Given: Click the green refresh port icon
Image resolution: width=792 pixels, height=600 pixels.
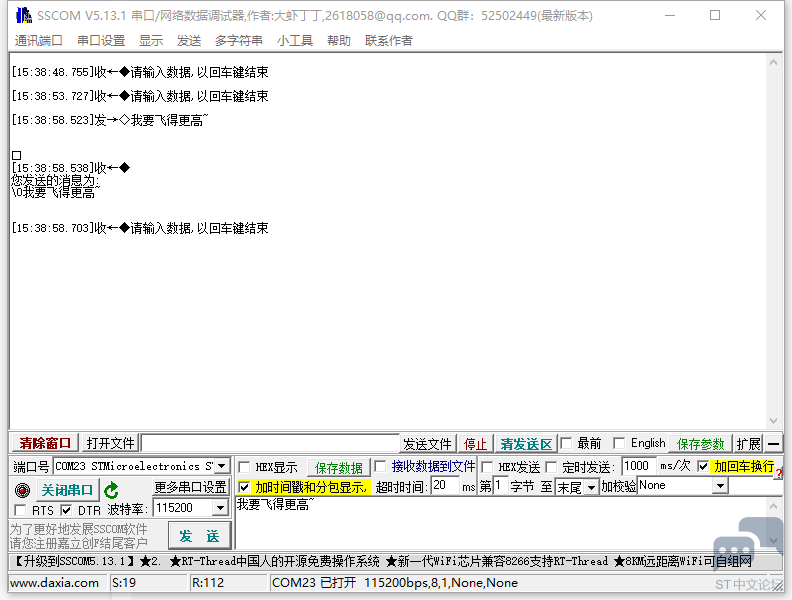Looking at the screenshot, I should (x=111, y=489).
